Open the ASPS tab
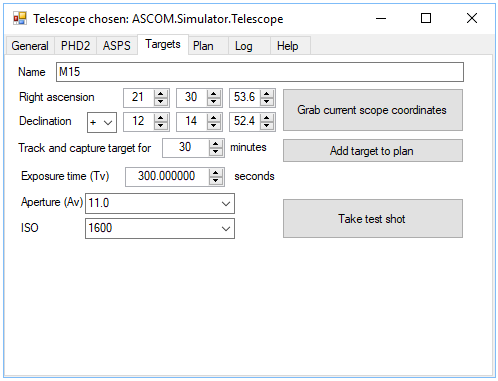 point(117,46)
